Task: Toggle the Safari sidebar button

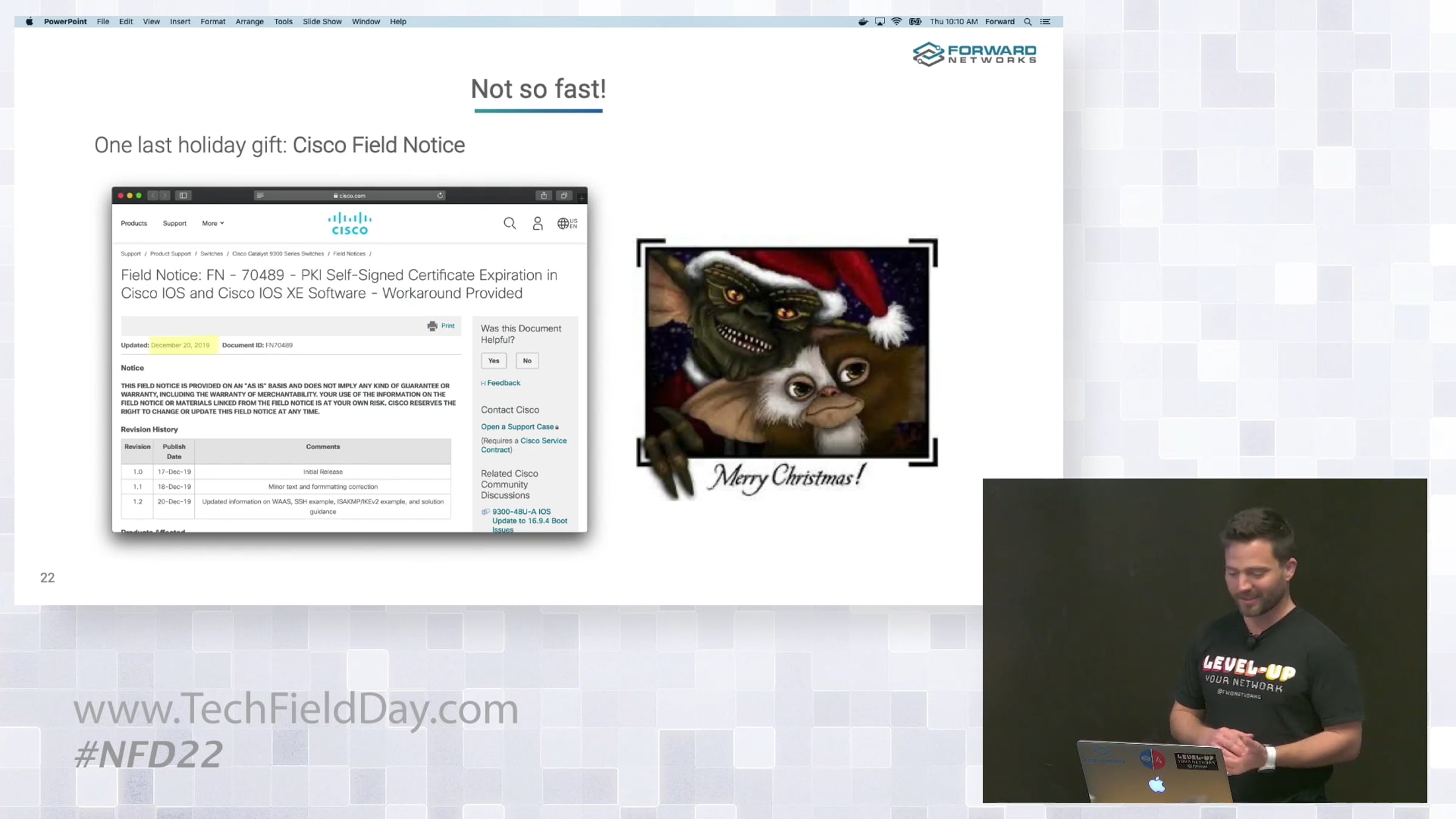Action: (183, 195)
